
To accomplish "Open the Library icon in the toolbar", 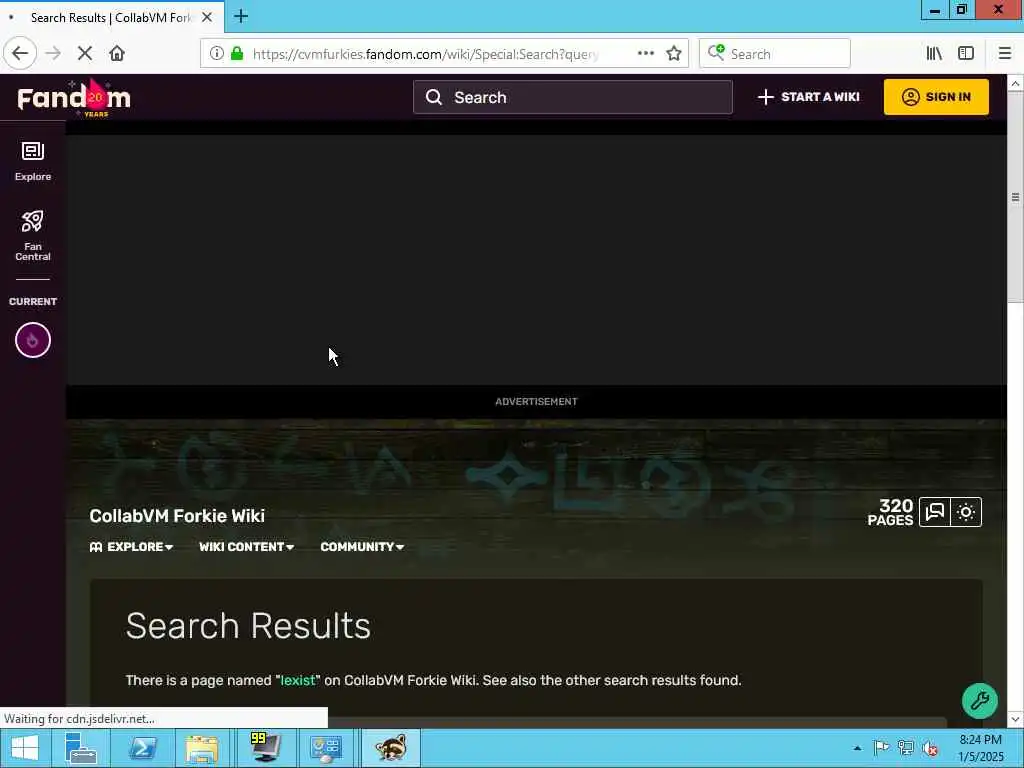I will tap(934, 54).
